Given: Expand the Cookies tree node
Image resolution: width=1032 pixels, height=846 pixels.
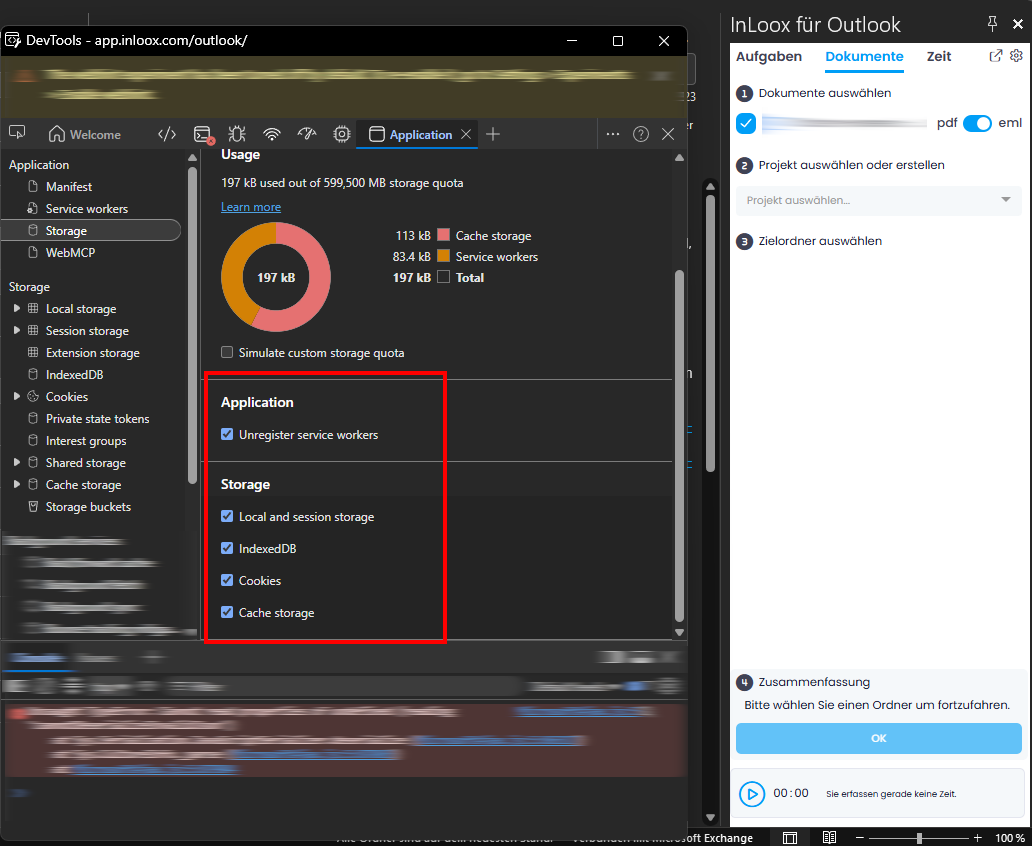Looking at the screenshot, I should click(16, 396).
